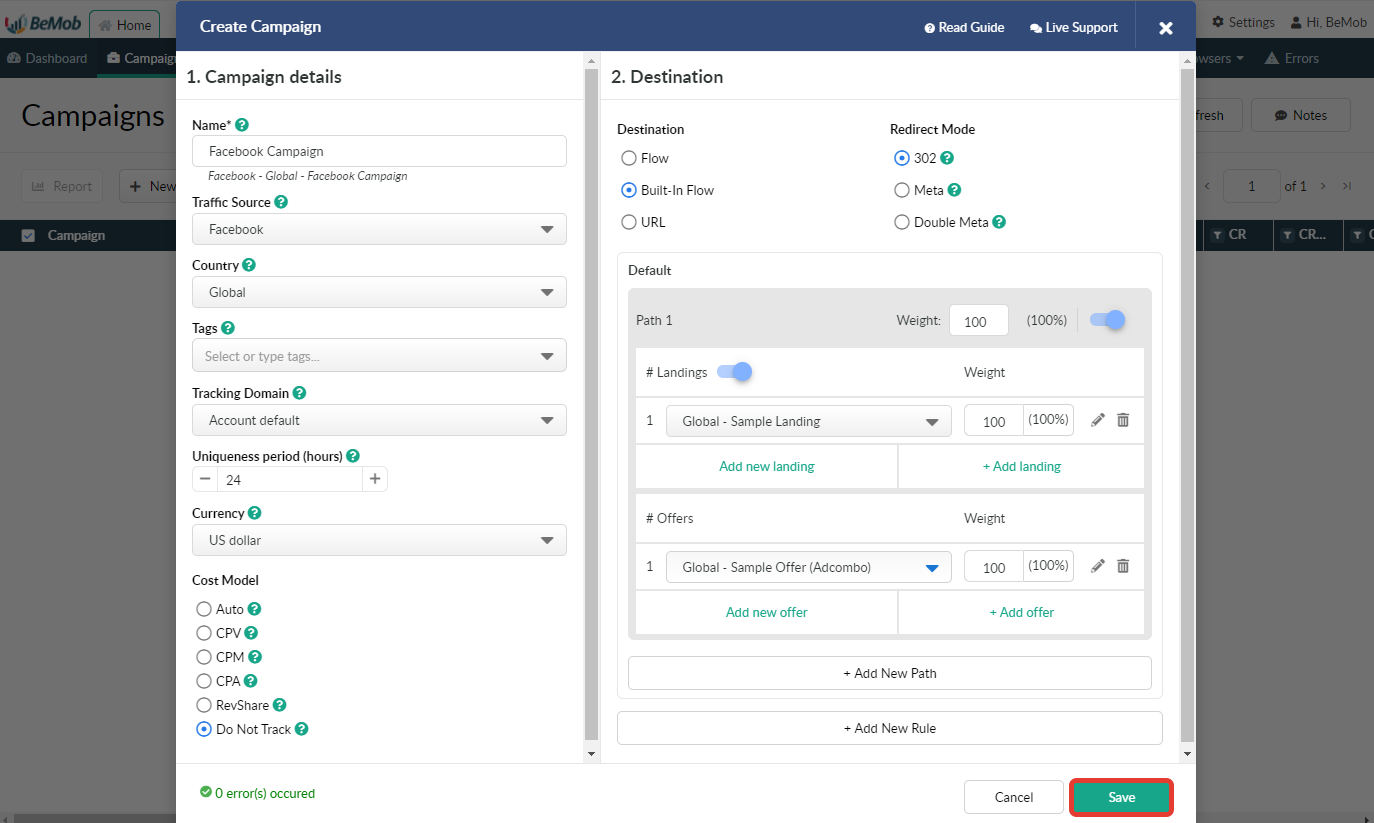The width and height of the screenshot is (1374, 823).
Task: Click the Cancel button
Action: [x=1014, y=797]
